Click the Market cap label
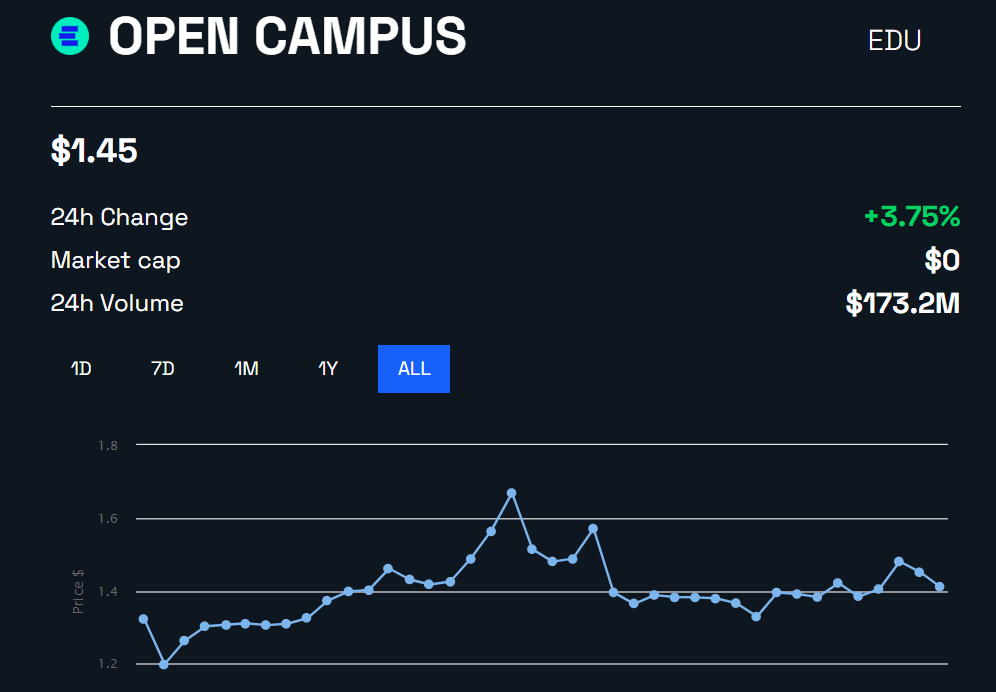This screenshot has height=692, width=996. point(116,261)
